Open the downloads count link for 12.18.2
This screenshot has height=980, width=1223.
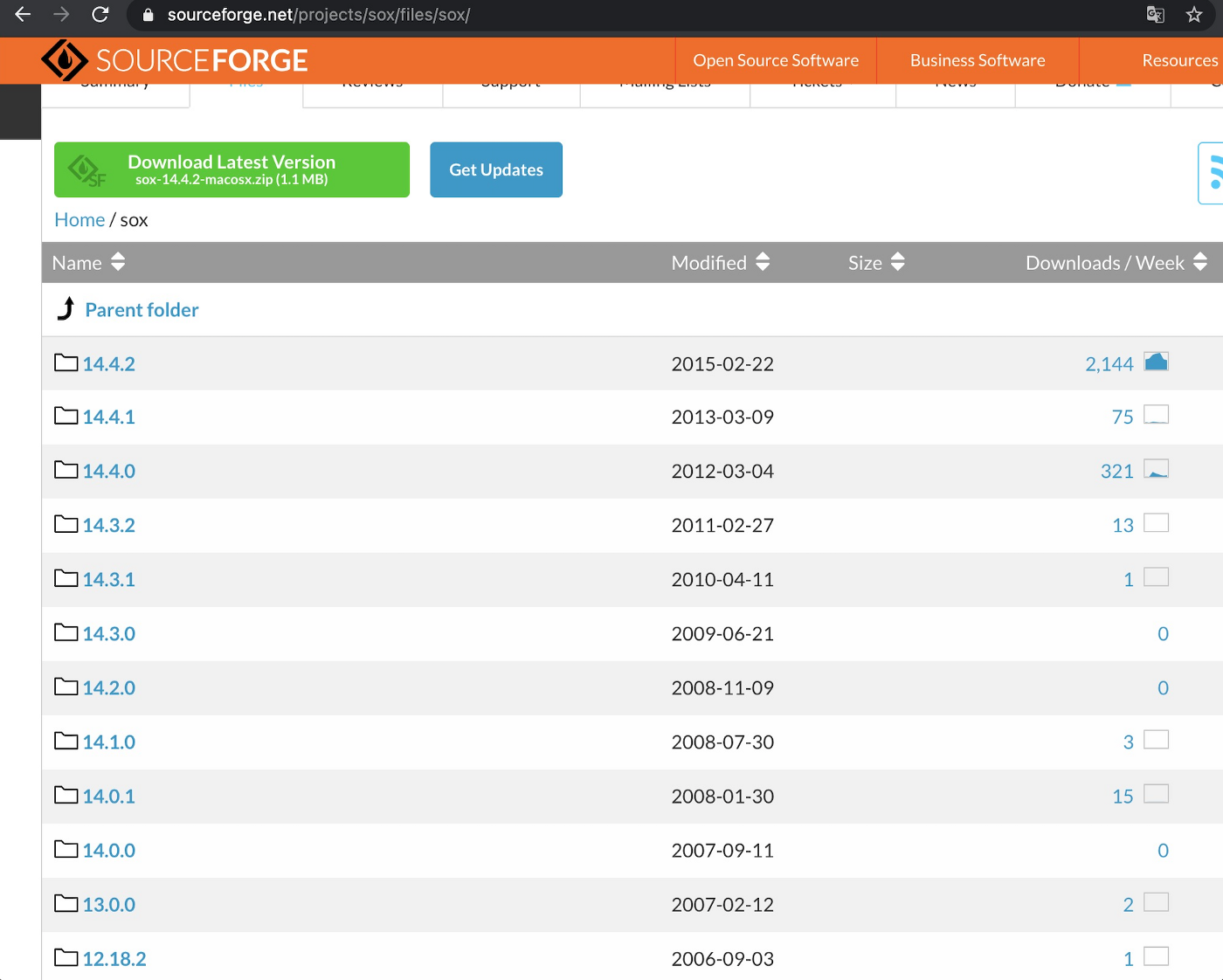coord(1129,959)
